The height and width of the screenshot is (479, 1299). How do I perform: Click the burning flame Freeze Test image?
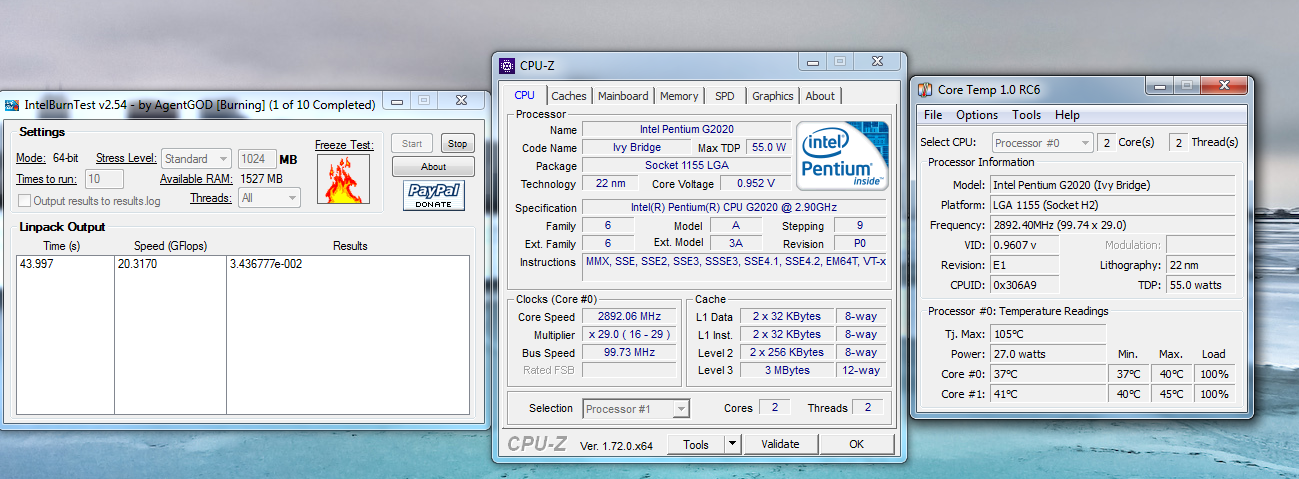pos(343,179)
